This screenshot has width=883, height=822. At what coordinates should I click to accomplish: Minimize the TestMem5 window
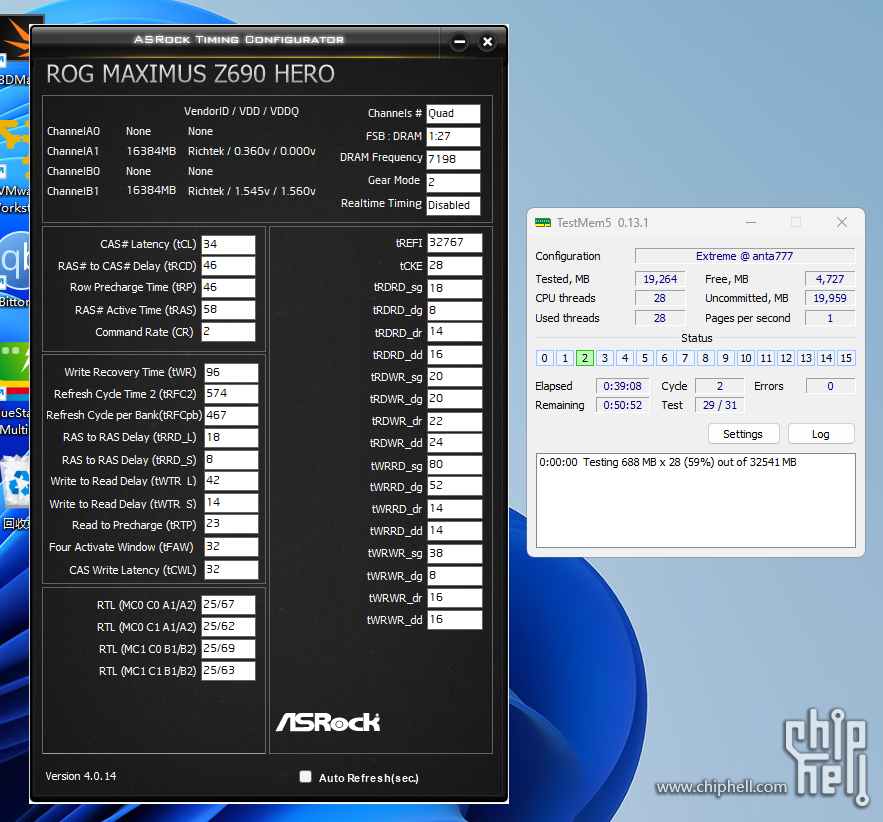751,222
